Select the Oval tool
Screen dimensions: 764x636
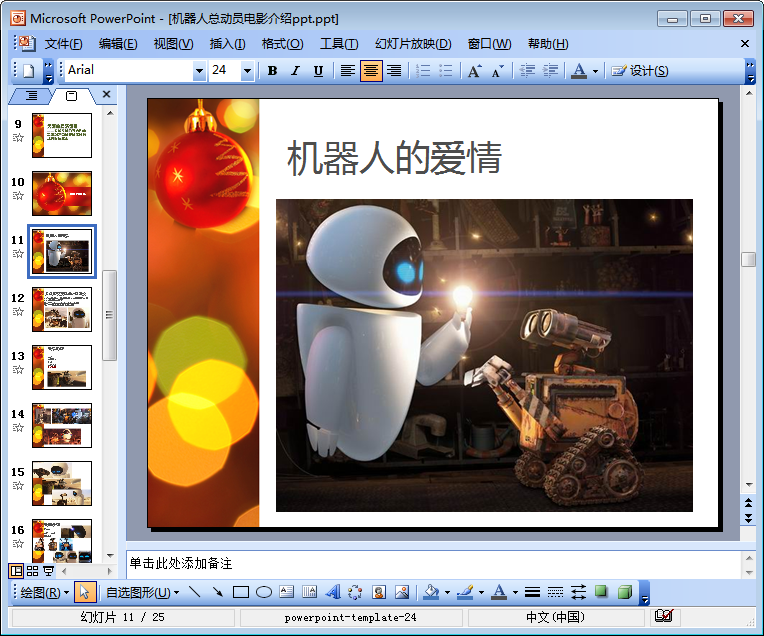tap(264, 593)
